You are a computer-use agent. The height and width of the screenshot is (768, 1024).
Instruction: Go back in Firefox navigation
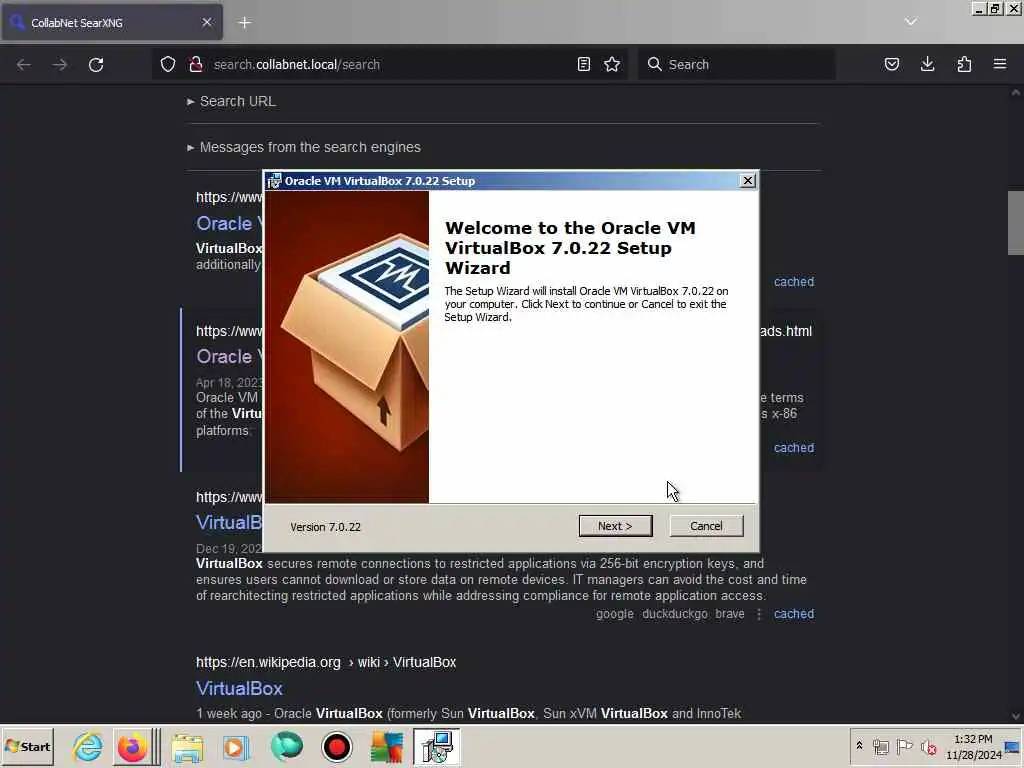pyautogui.click(x=24, y=65)
